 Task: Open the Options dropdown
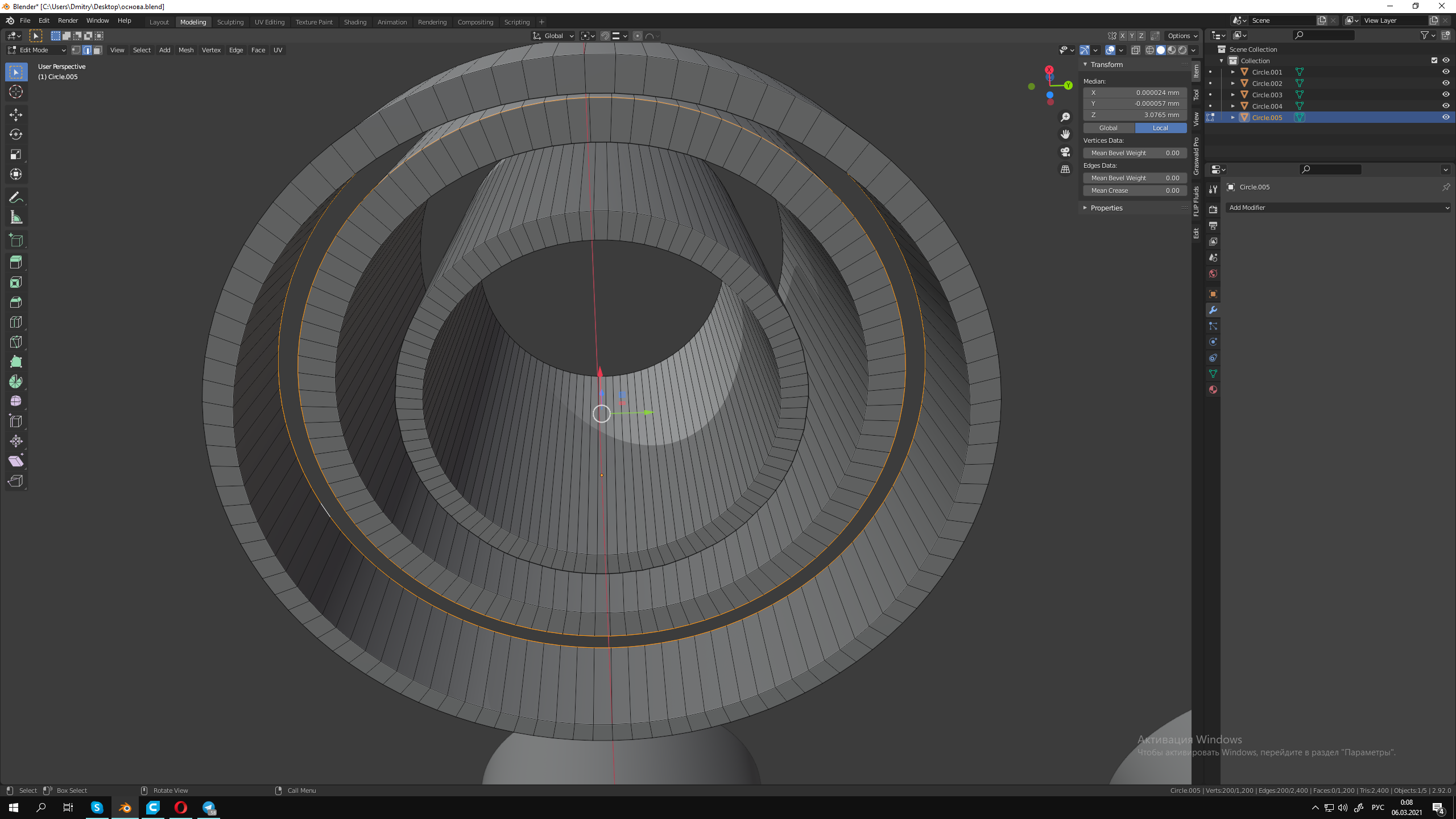point(1182,36)
